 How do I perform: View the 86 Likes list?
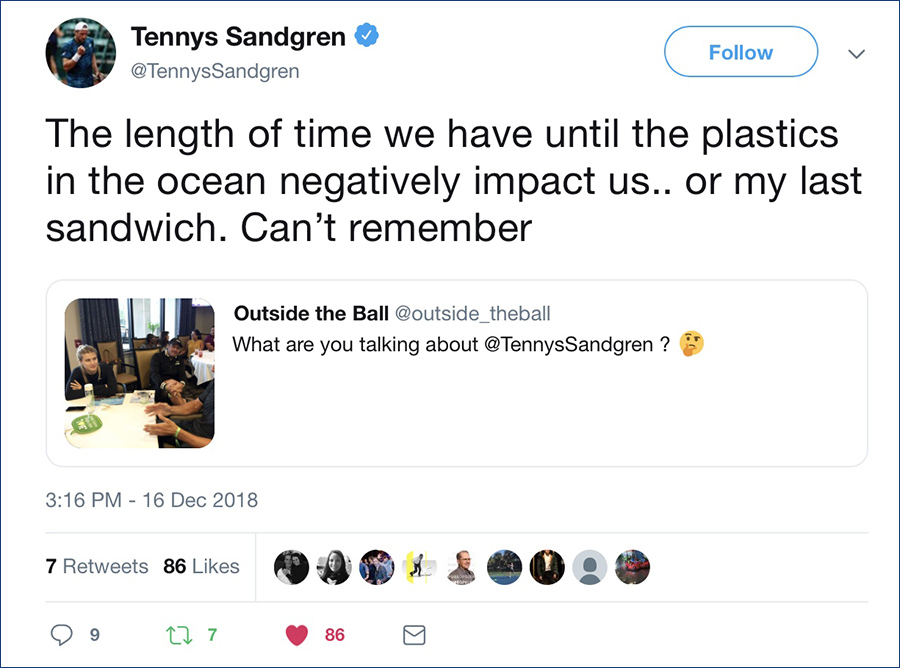click(x=201, y=566)
